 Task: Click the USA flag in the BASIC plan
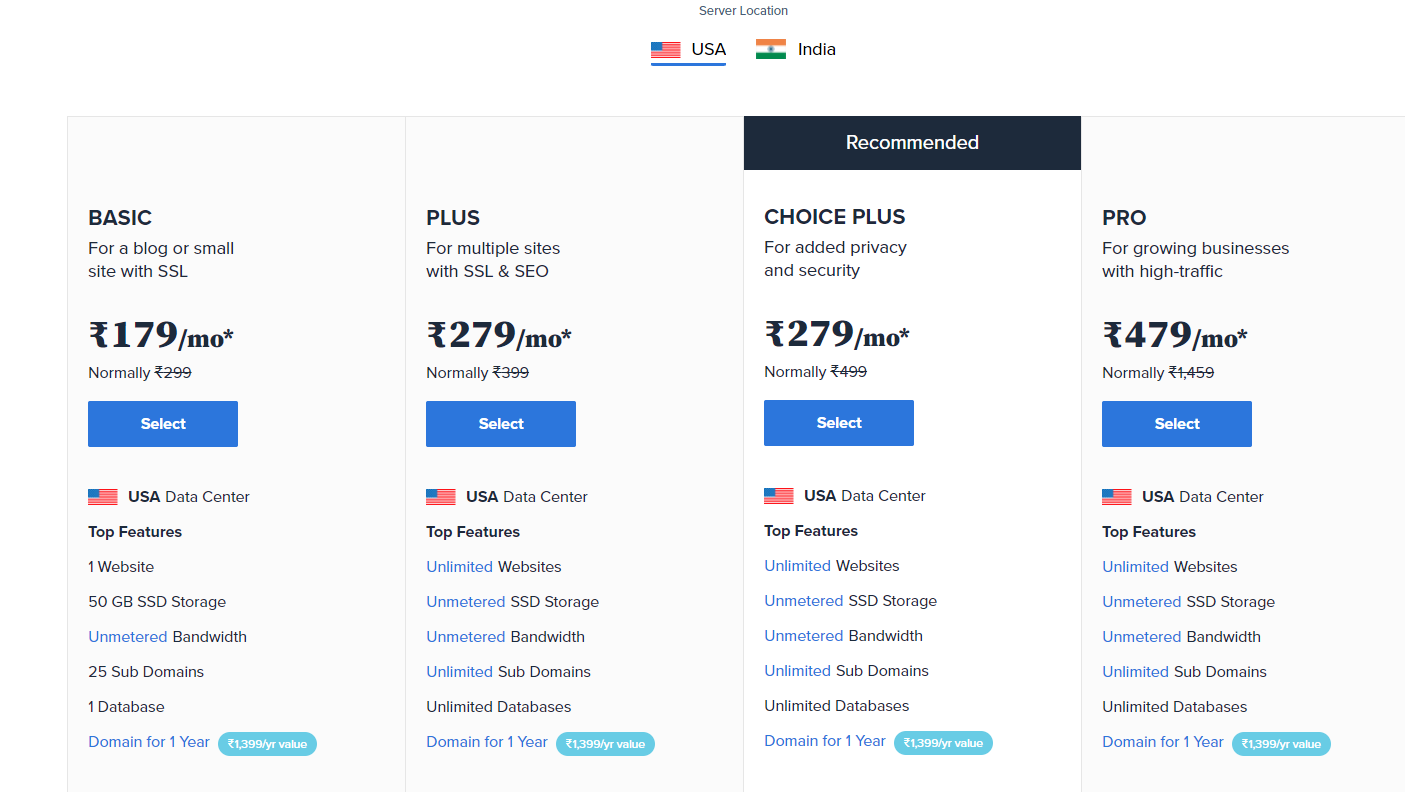pos(103,497)
